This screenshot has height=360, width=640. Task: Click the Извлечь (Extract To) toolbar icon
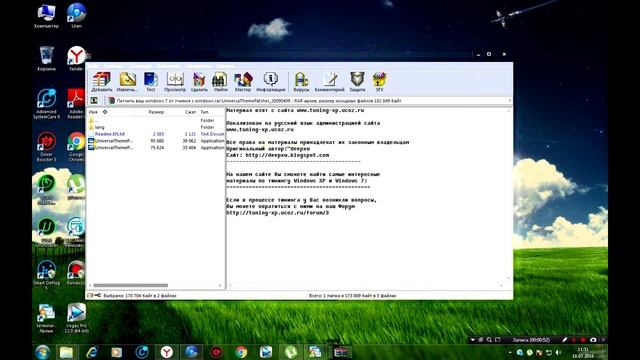pyautogui.click(x=127, y=82)
